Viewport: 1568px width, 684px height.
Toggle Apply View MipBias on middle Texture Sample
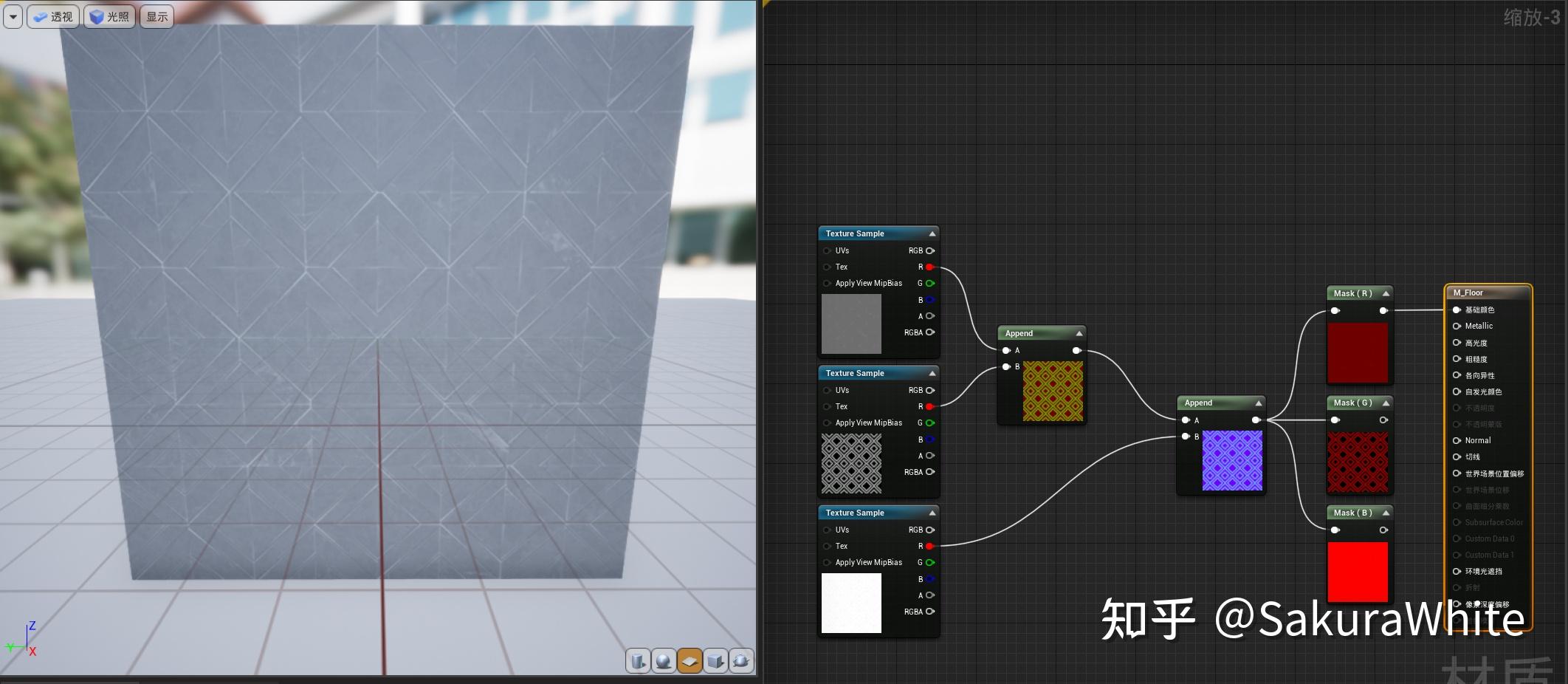point(827,423)
